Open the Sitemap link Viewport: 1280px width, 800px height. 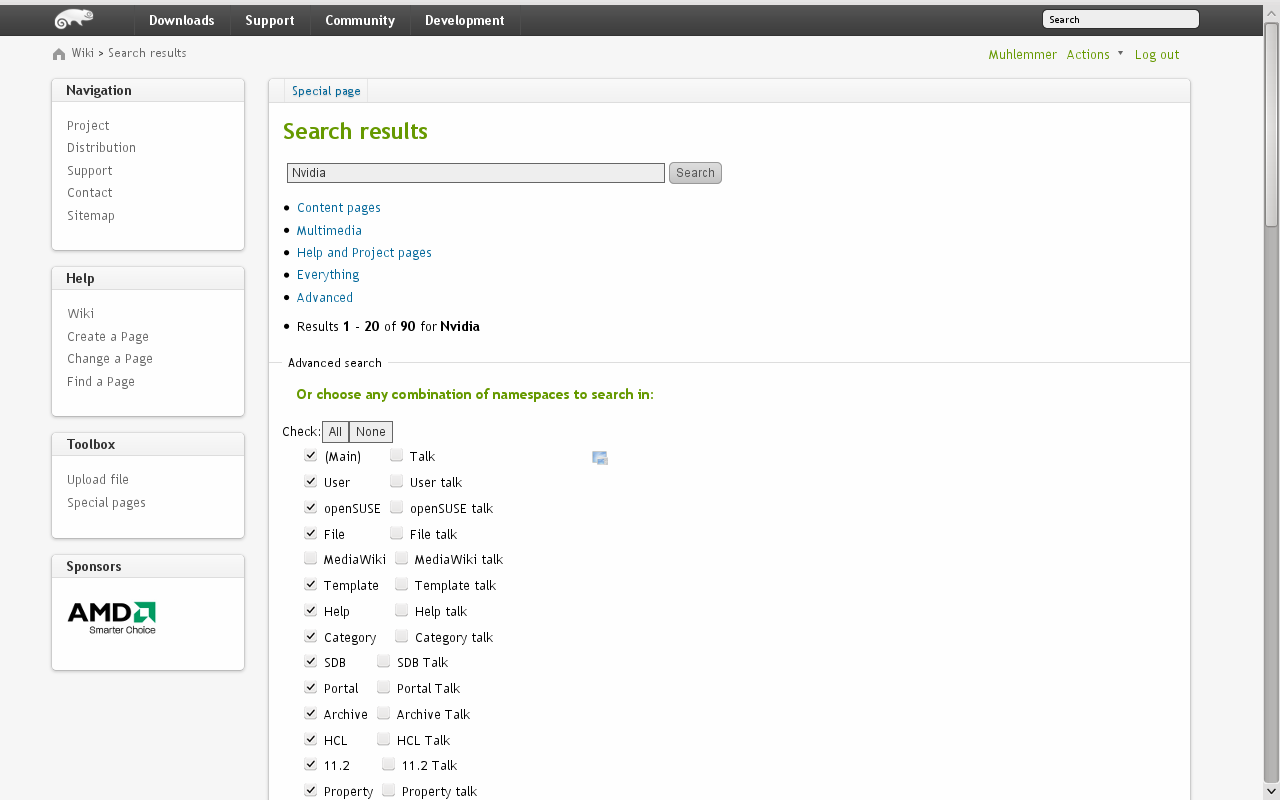click(x=91, y=216)
